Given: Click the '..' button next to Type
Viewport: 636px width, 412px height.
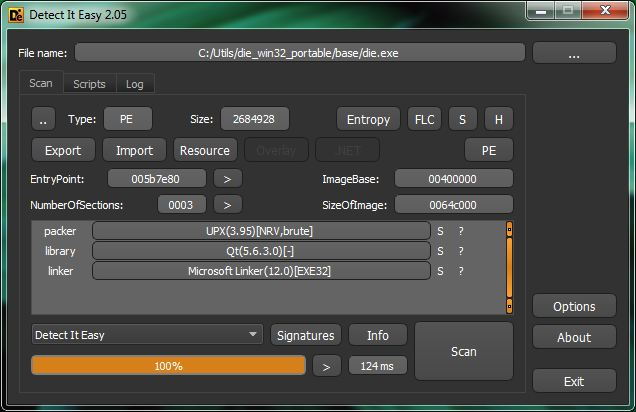Looking at the screenshot, I should pos(43,119).
